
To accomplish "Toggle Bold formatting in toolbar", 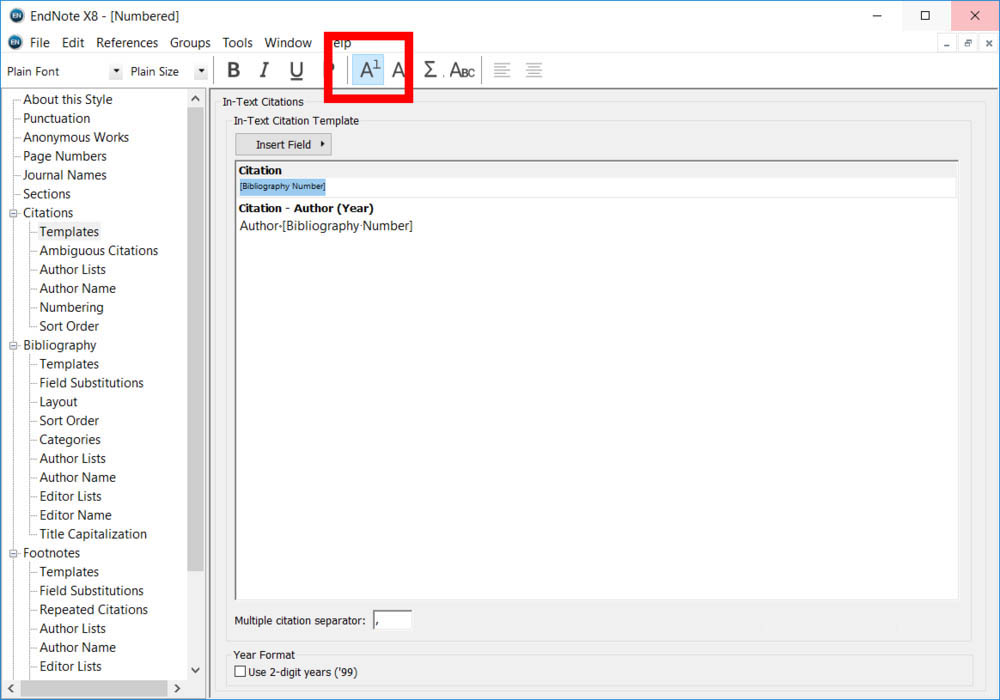I will click(x=233, y=70).
